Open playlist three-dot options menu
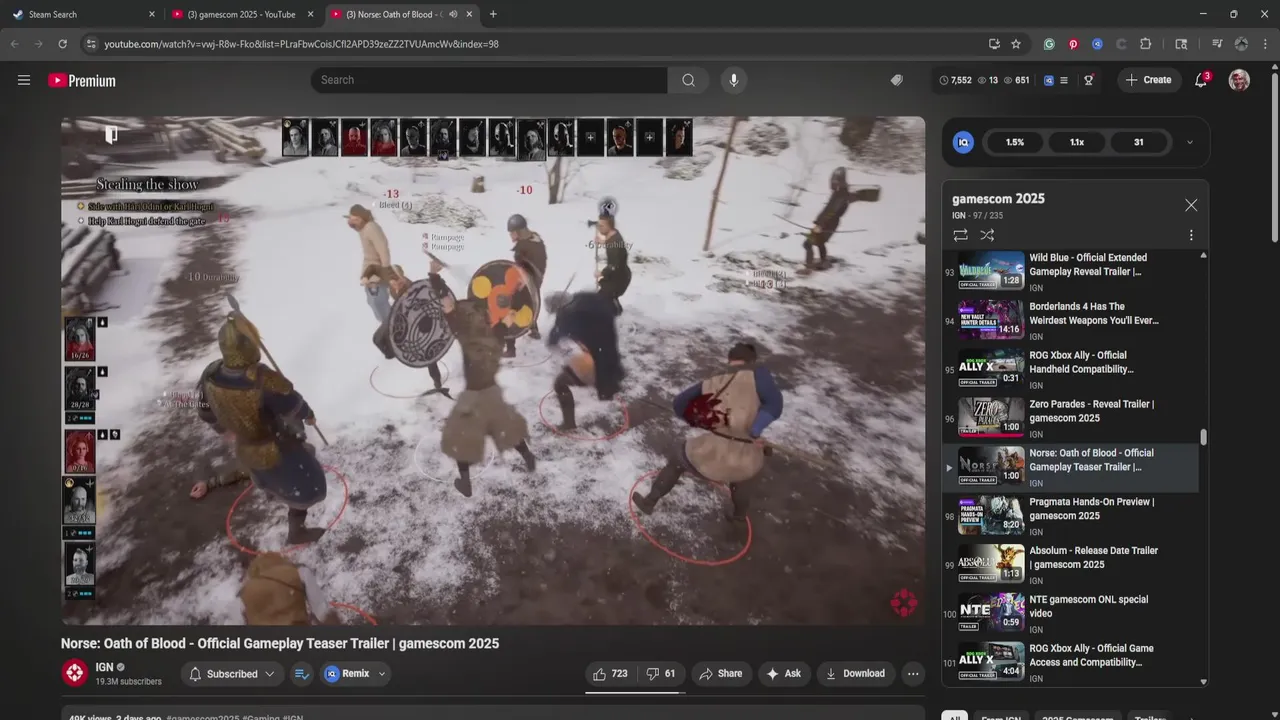The height and width of the screenshot is (720, 1280). [1191, 235]
